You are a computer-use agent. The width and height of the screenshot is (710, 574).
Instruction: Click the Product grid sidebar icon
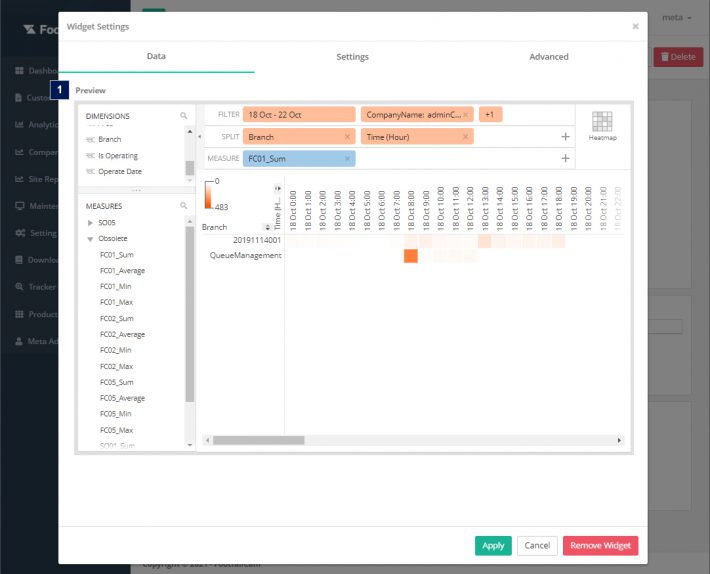pyautogui.click(x=19, y=314)
